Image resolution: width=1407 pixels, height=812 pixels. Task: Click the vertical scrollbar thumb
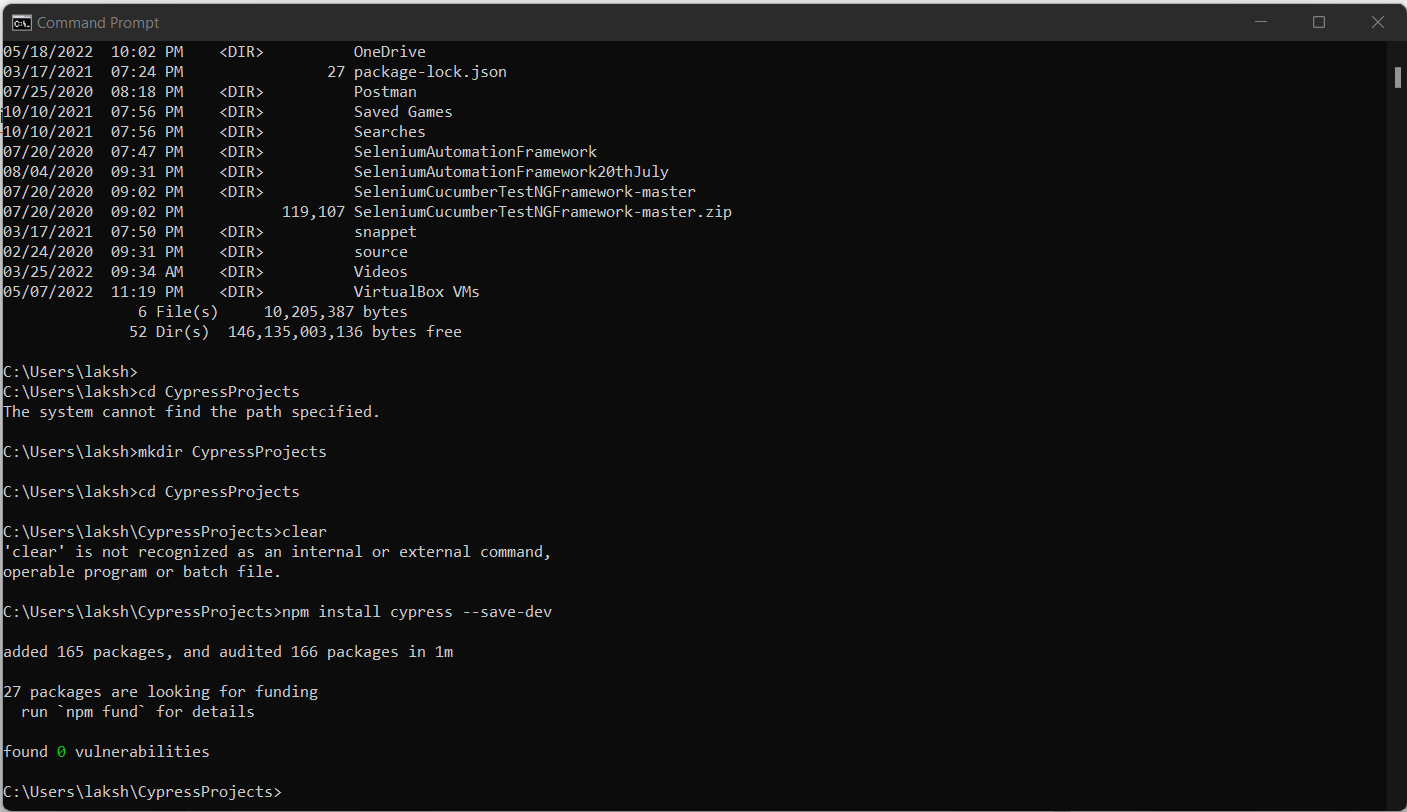(x=1398, y=78)
